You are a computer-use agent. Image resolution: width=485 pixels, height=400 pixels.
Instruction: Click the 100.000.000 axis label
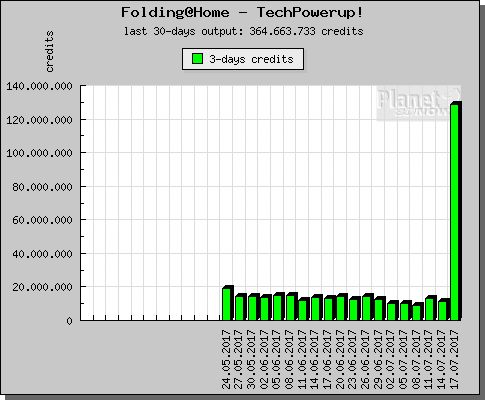click(x=39, y=153)
